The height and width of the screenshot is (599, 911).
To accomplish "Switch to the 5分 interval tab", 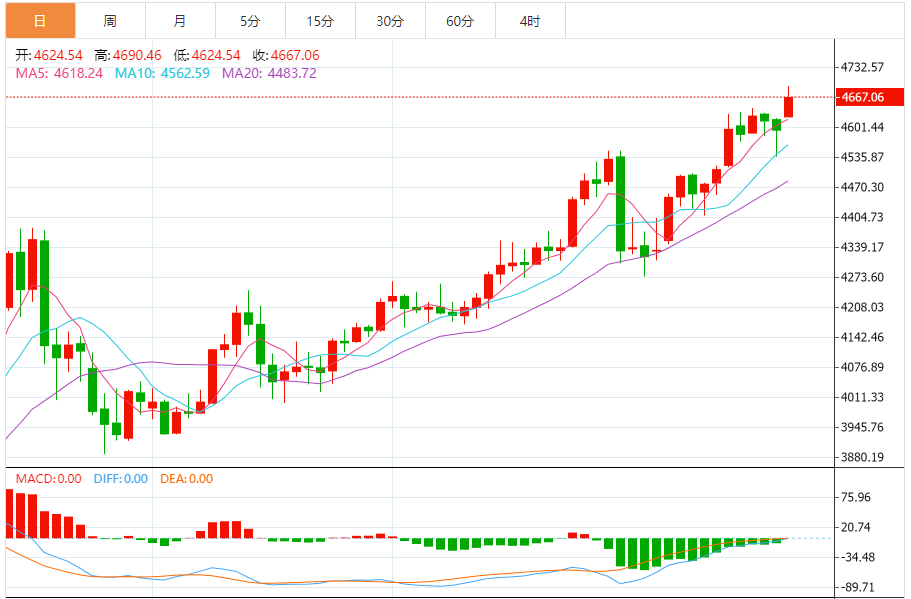I will click(x=250, y=20).
